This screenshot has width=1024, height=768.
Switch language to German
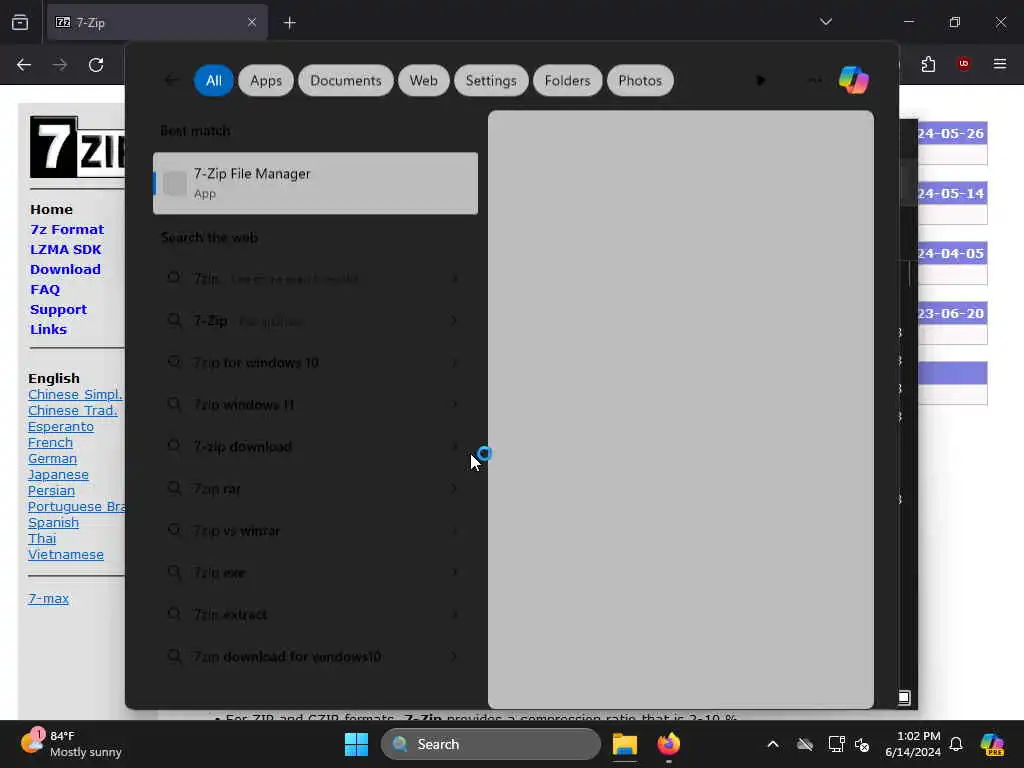click(52, 458)
